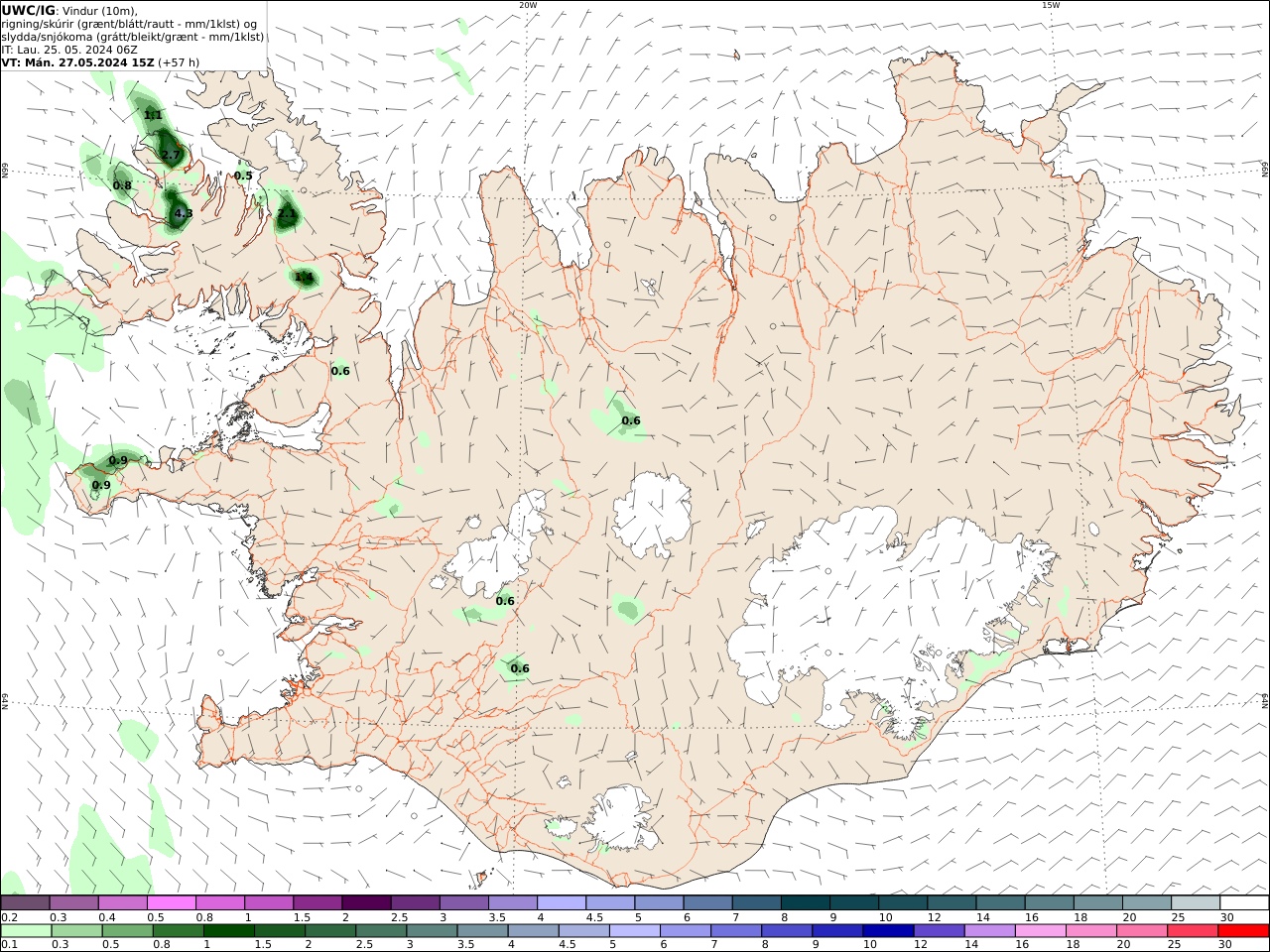The height and width of the screenshot is (952, 1270).
Task: Click the IT: Lau. 25. 05. 2024 06Z line
Action: tap(68, 49)
